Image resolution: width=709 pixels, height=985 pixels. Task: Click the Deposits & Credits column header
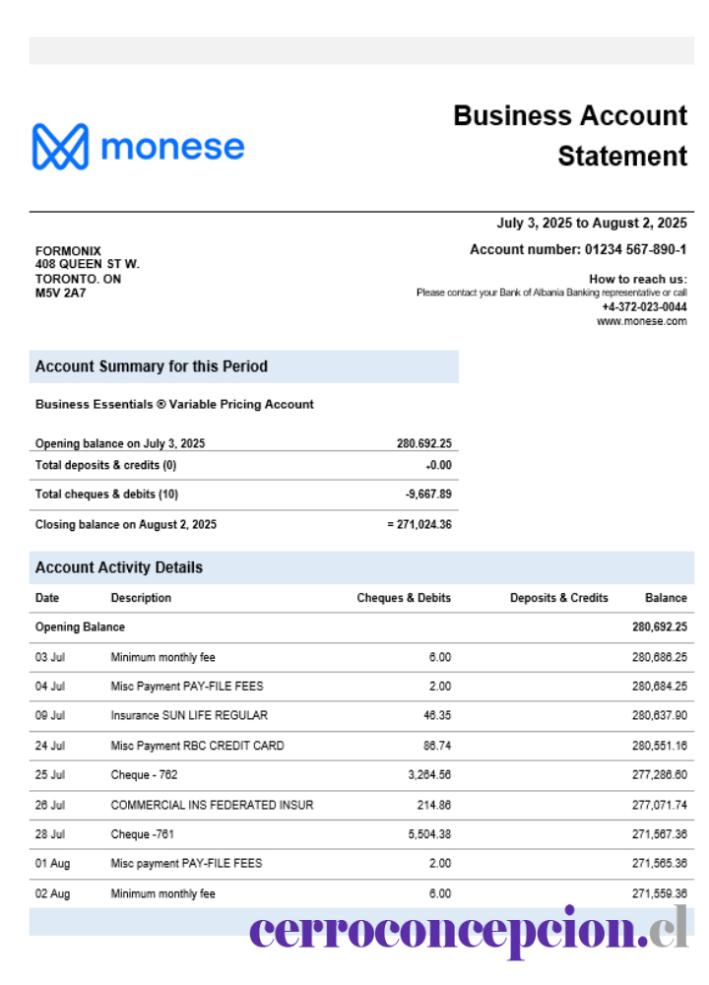coord(559,598)
